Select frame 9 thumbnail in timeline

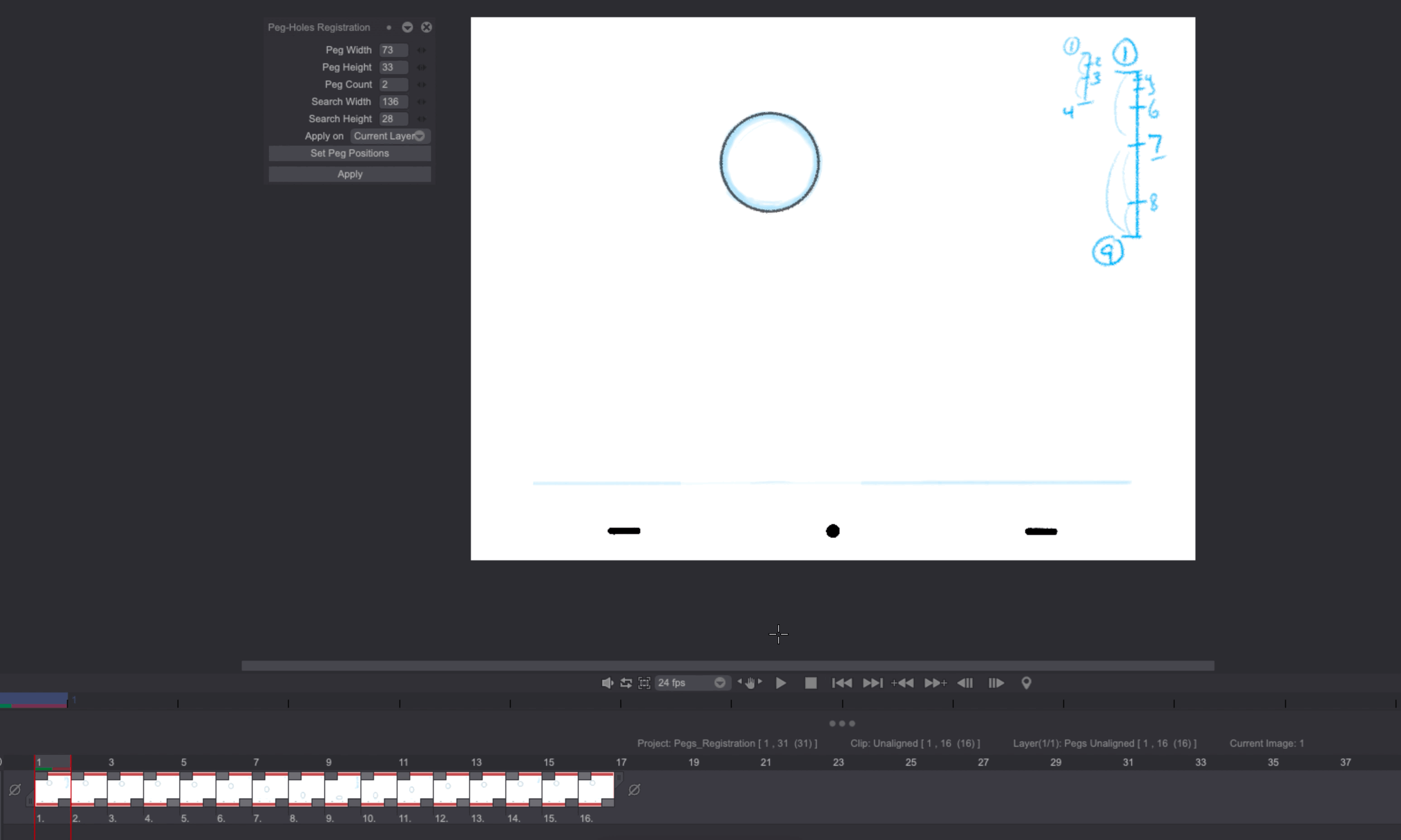coord(342,788)
